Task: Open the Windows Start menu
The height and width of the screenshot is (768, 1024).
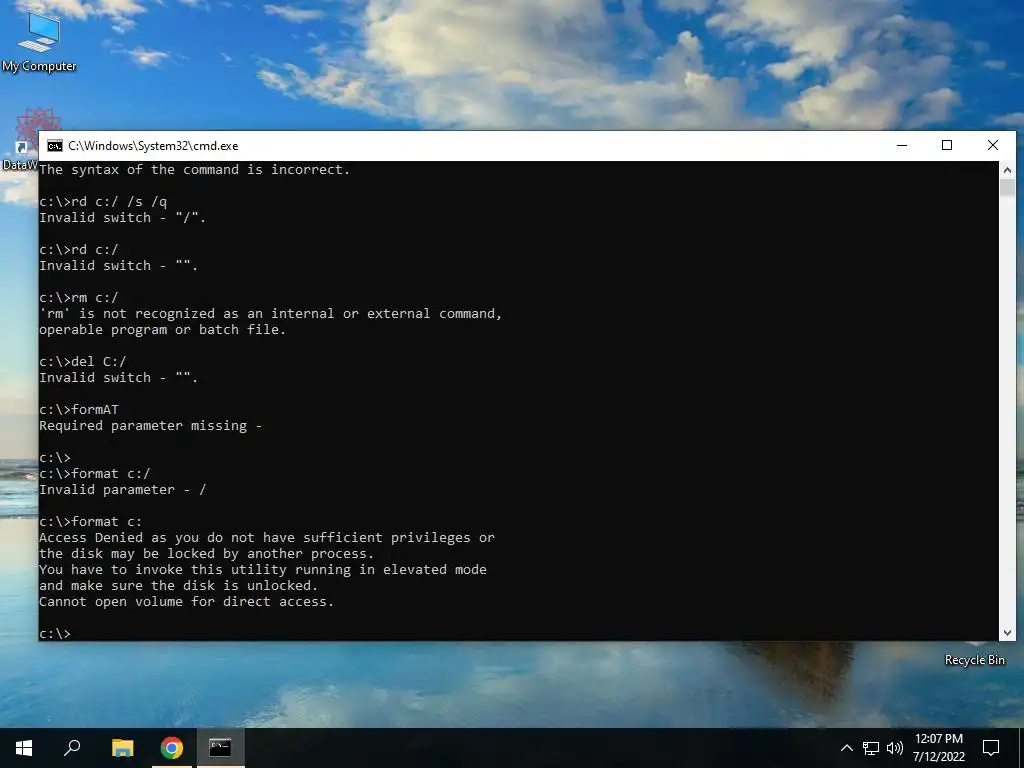Action: 24,748
